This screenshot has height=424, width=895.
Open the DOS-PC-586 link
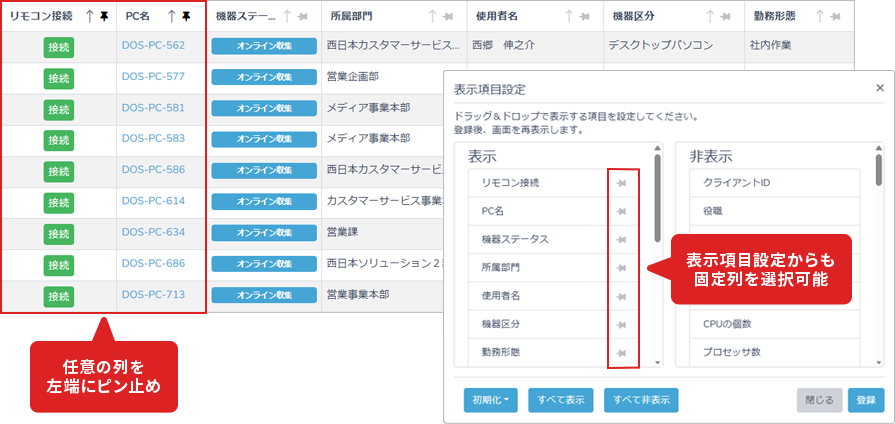[x=153, y=169]
